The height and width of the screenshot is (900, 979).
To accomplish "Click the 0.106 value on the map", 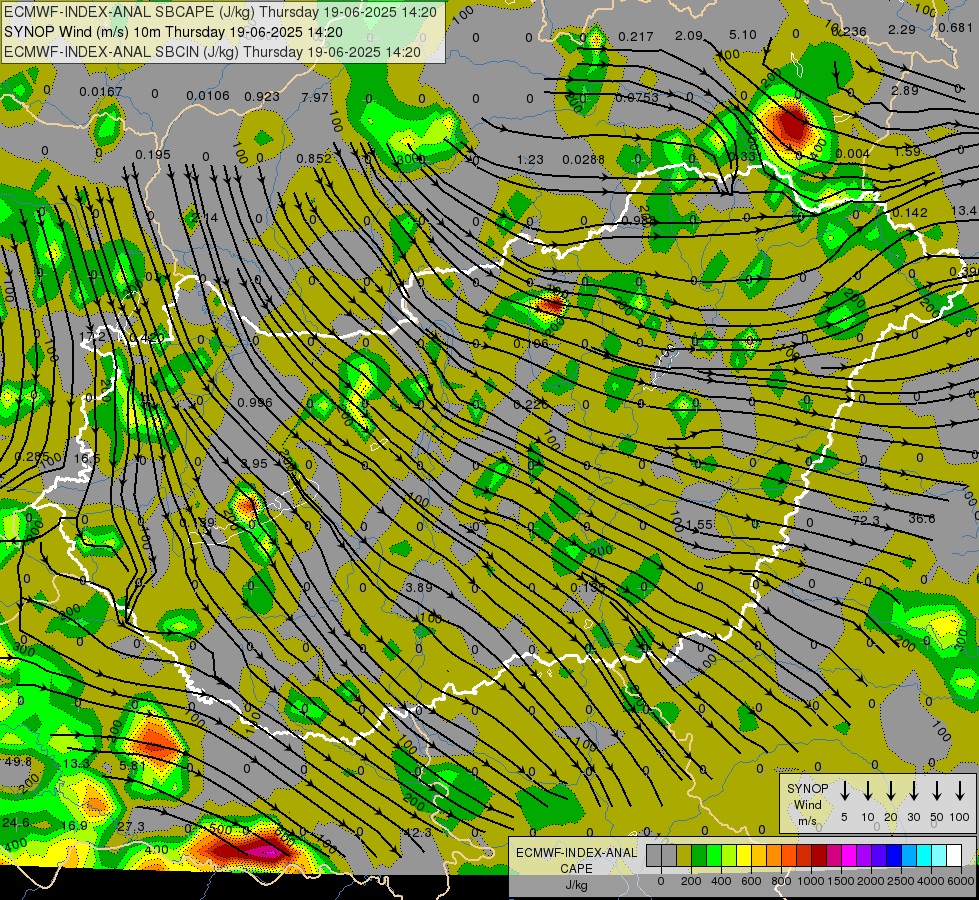I will (x=531, y=344).
